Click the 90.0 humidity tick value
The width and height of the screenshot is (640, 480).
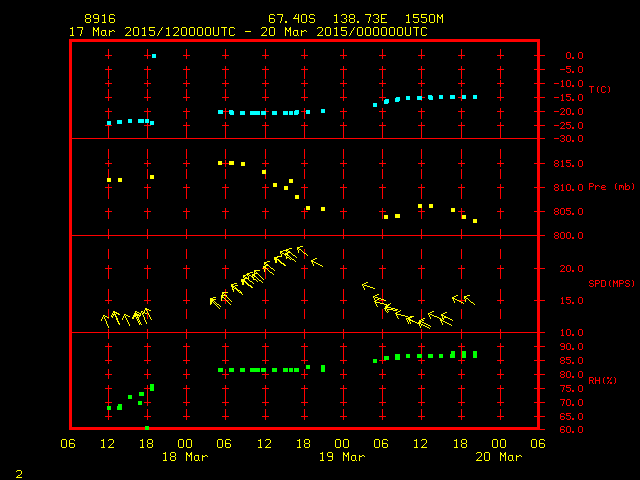click(x=571, y=347)
